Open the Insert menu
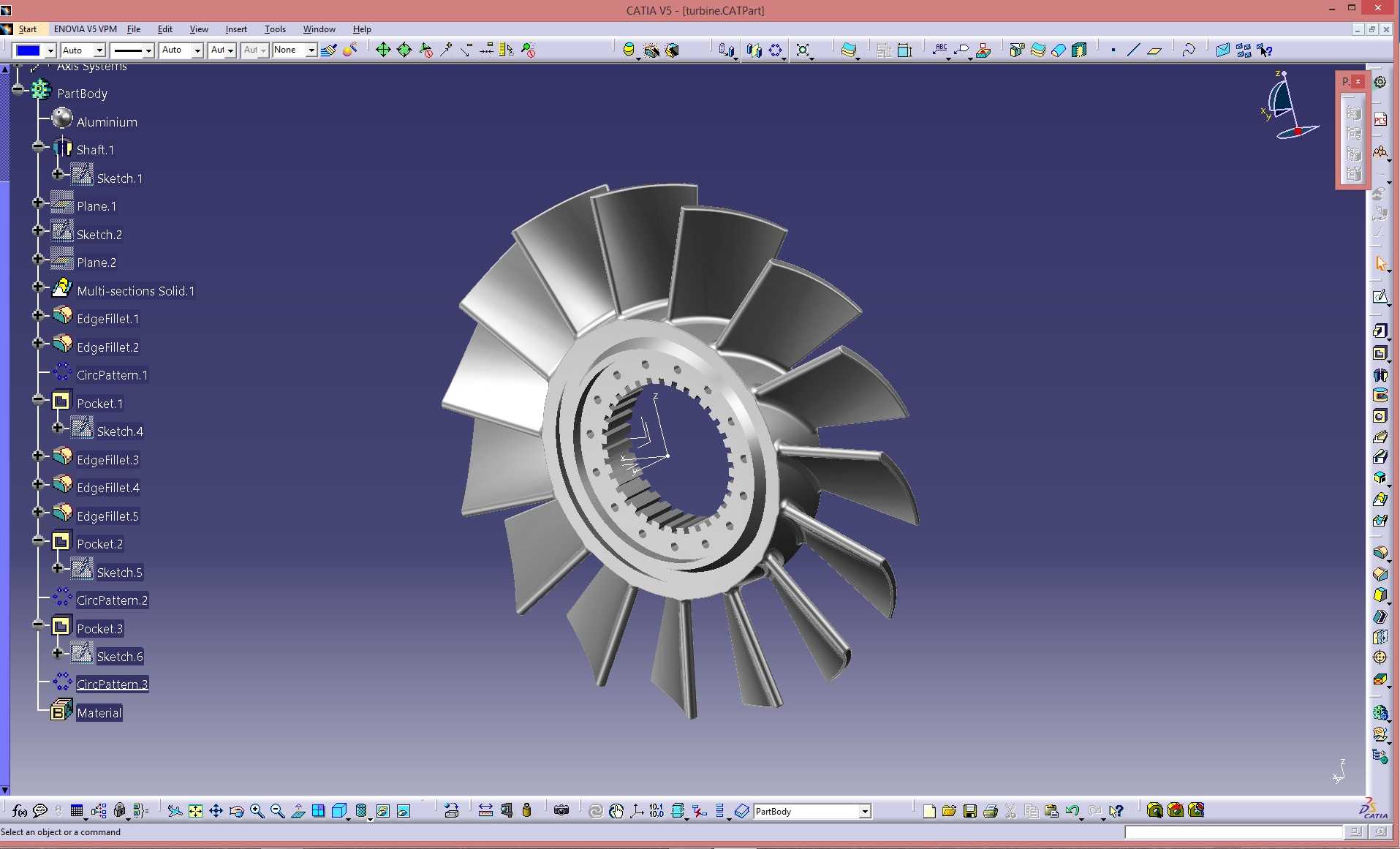Screen dimensions: 1400x849 point(236,29)
